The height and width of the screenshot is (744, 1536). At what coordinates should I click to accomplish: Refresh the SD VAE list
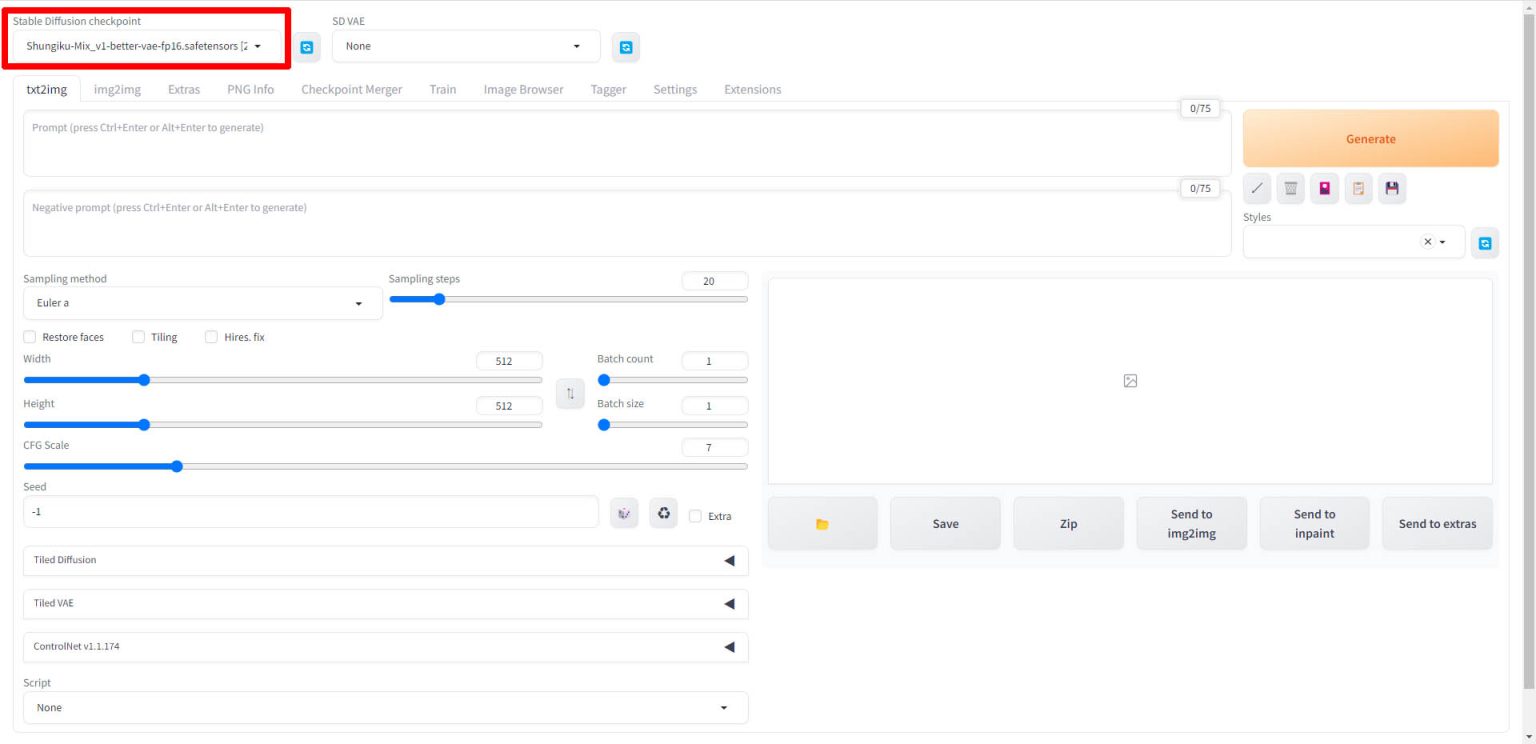point(626,46)
